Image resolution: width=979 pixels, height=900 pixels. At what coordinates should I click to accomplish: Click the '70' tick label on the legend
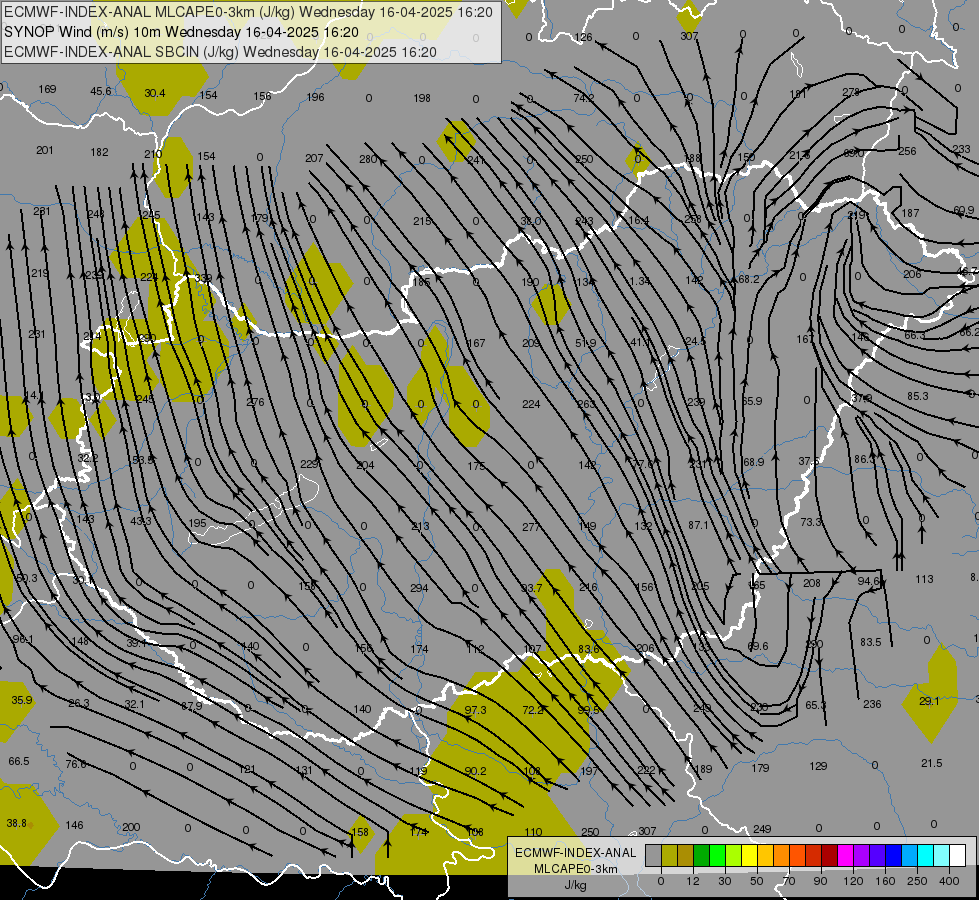789,881
